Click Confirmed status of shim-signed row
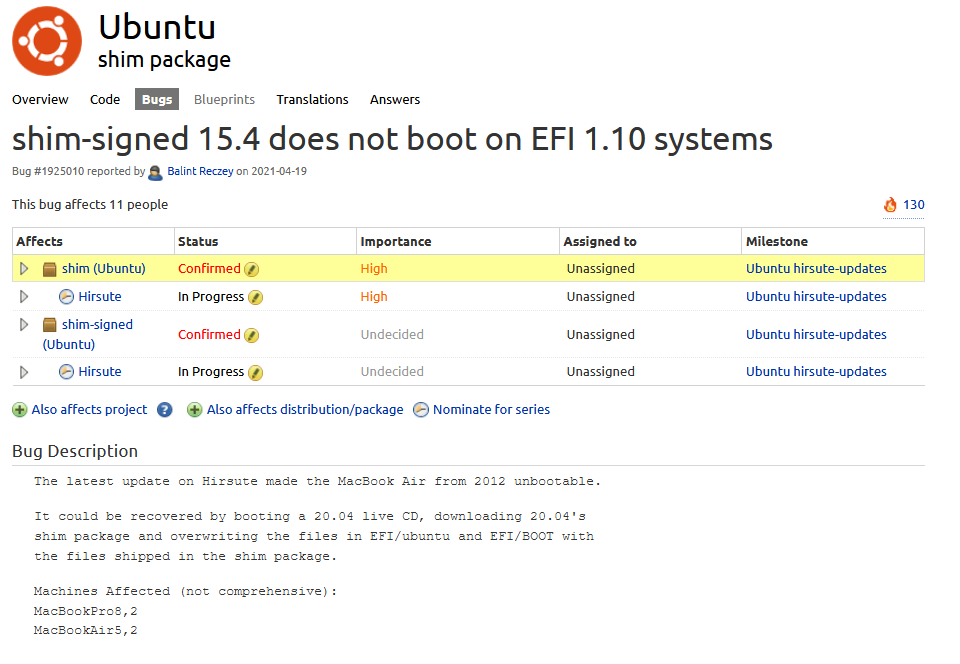The image size is (960, 664). click(x=209, y=335)
